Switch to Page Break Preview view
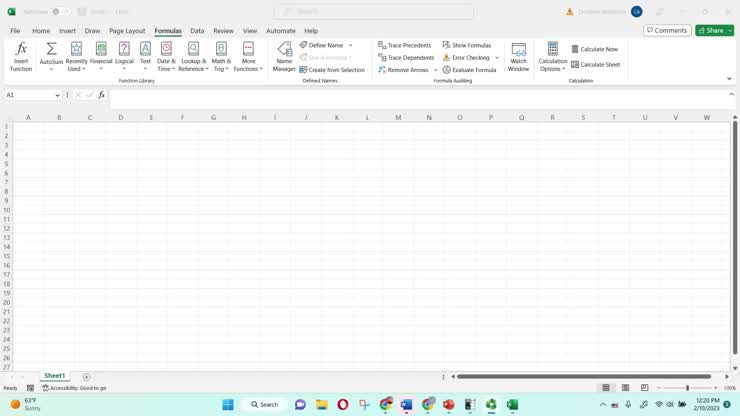740x416 pixels. (x=645, y=388)
